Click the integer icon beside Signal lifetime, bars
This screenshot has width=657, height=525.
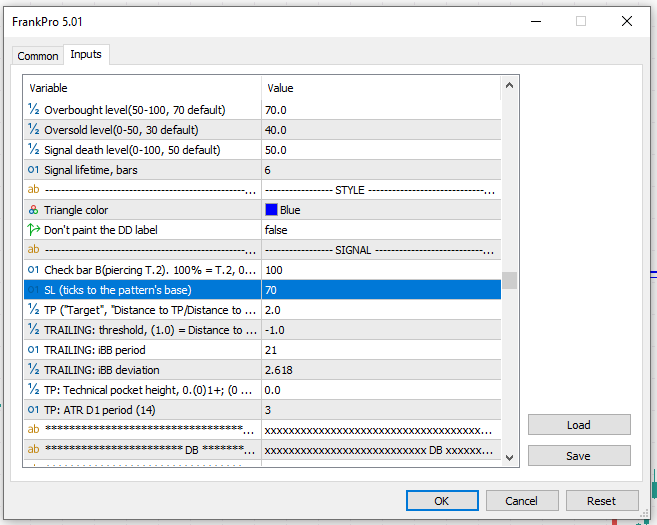(33, 170)
